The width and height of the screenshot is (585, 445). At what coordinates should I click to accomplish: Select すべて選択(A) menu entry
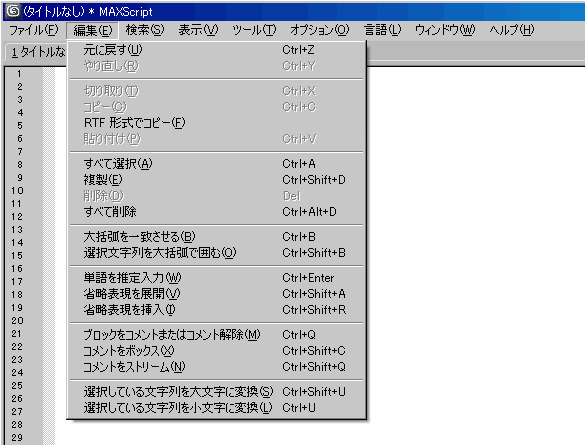coord(216,164)
